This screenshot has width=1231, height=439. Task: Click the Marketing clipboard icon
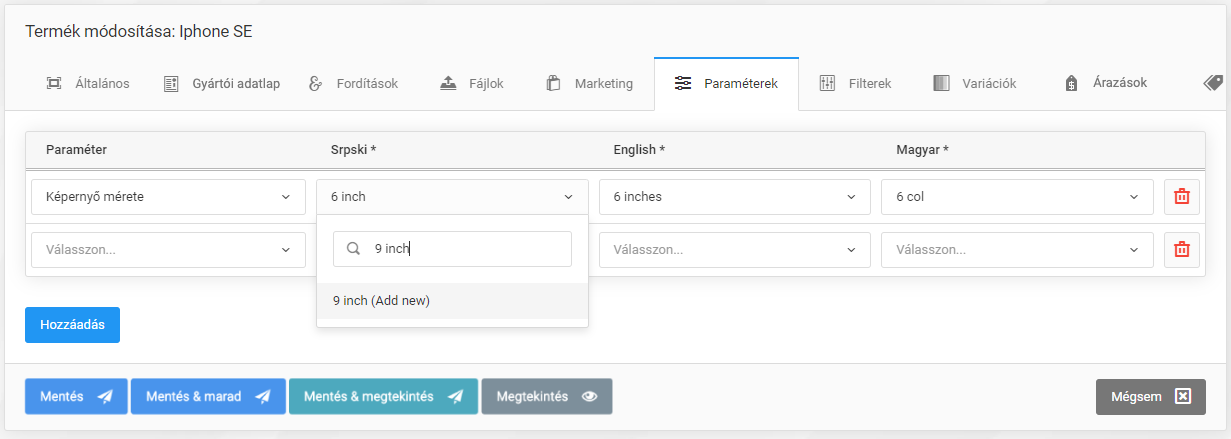(x=553, y=84)
